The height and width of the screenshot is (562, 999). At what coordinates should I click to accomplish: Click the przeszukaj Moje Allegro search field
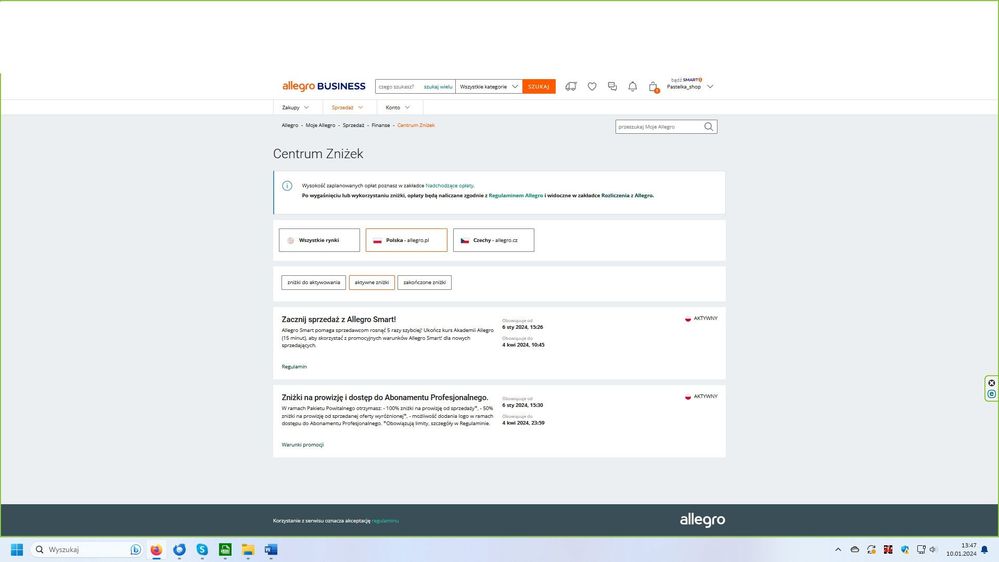658,127
